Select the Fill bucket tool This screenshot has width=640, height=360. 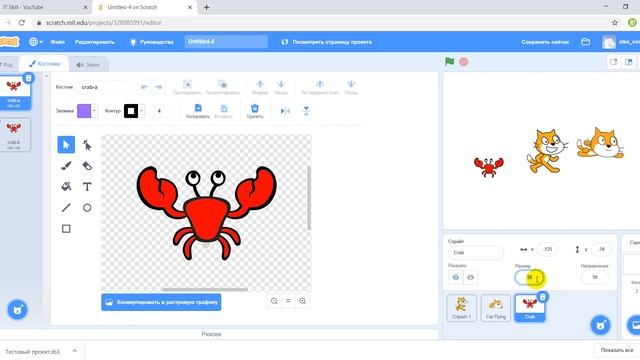pos(66,187)
